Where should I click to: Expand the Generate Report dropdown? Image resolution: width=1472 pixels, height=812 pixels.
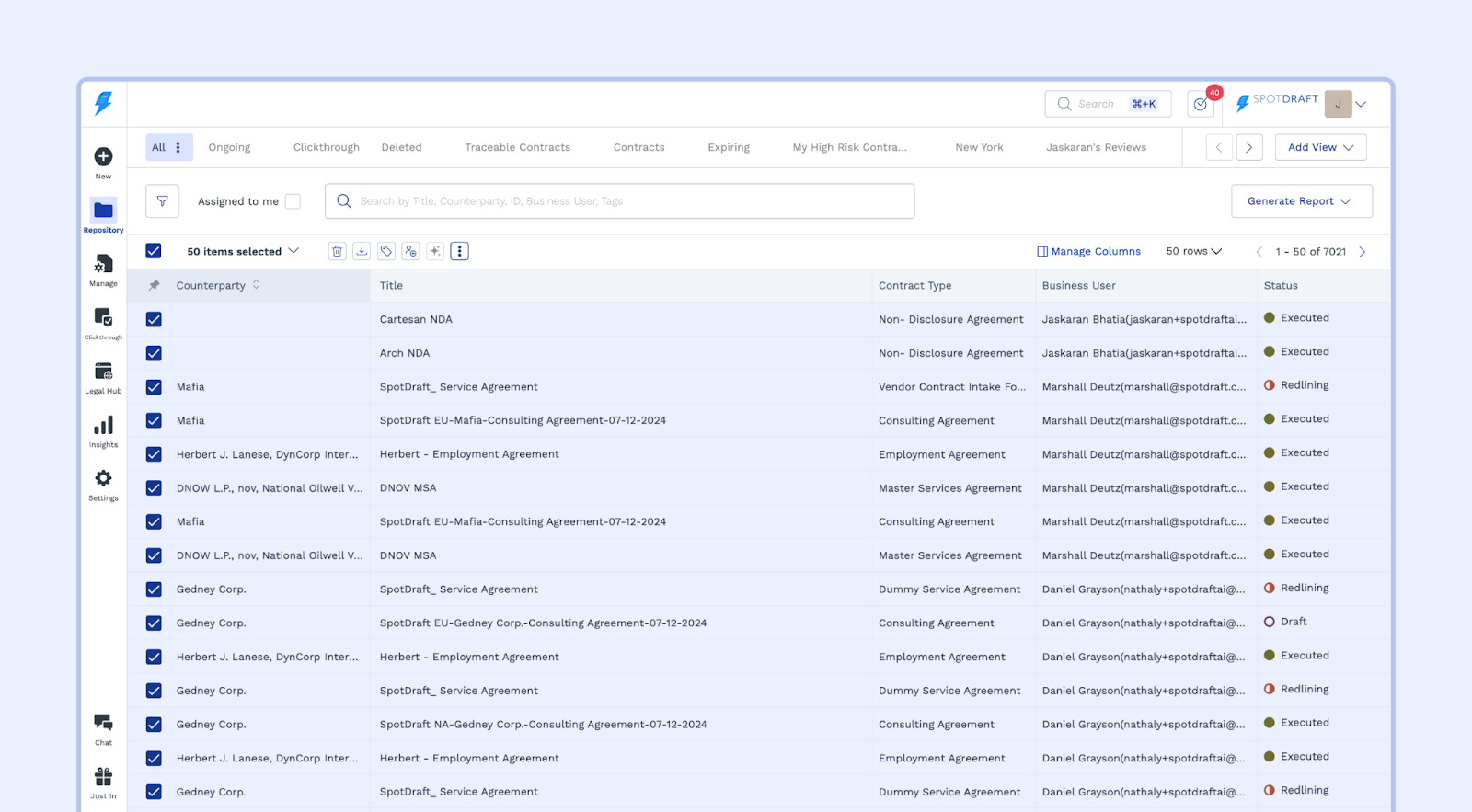click(x=1301, y=201)
